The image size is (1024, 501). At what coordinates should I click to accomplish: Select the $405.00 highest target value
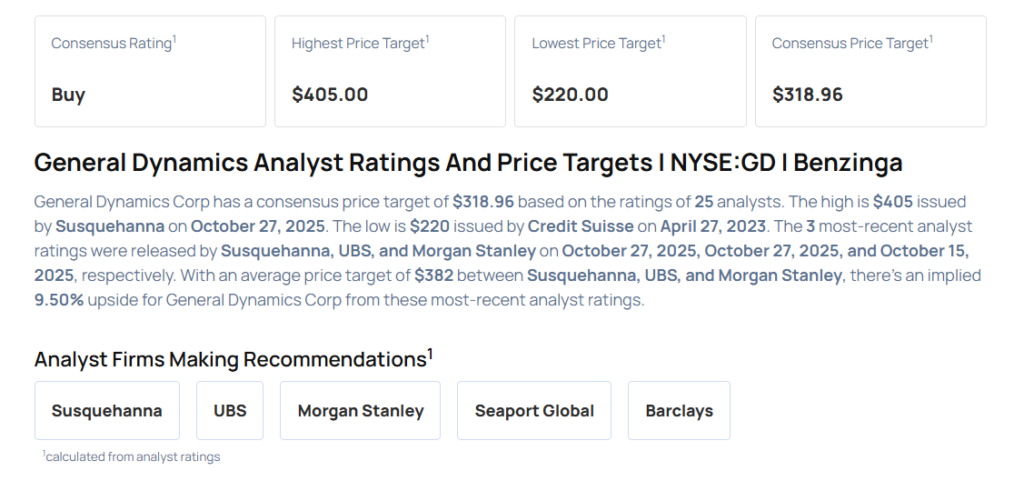(x=330, y=95)
